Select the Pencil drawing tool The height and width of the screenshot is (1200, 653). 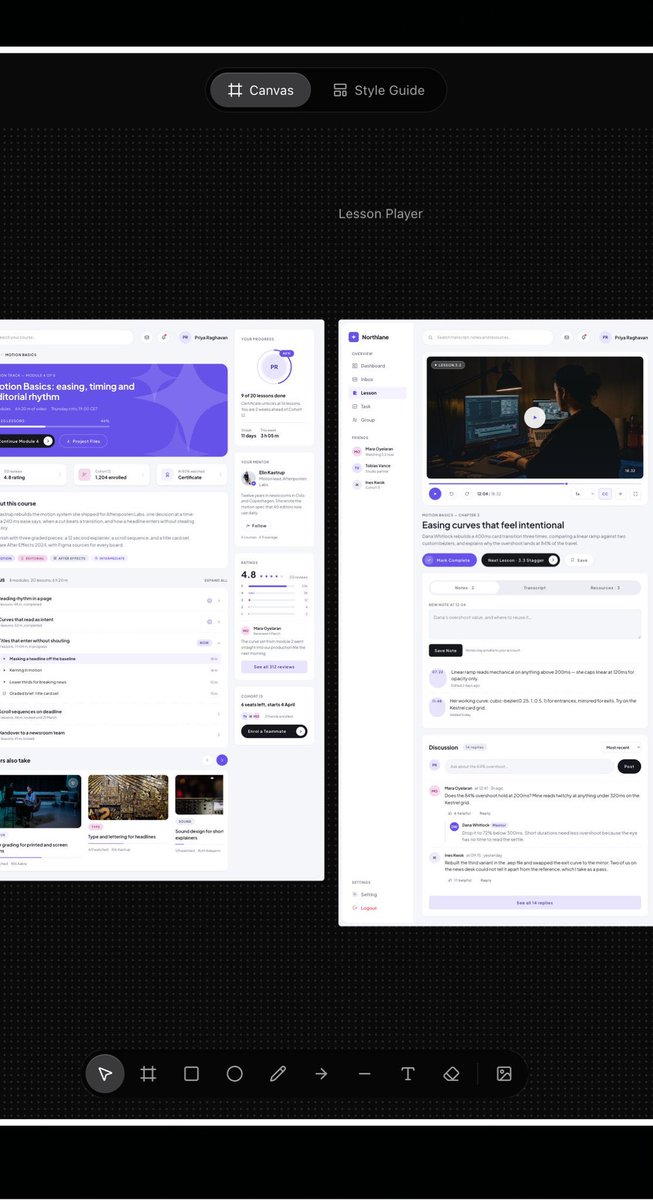coord(278,1074)
